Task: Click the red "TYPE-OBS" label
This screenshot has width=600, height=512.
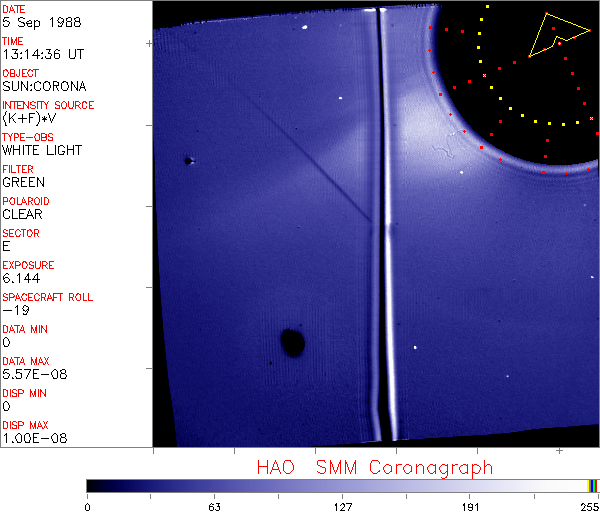Action: (28, 137)
